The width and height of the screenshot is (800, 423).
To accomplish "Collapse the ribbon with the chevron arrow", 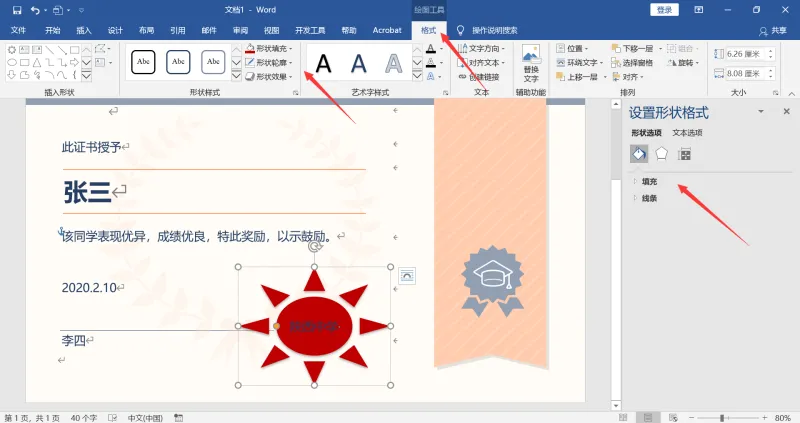I will (791, 93).
